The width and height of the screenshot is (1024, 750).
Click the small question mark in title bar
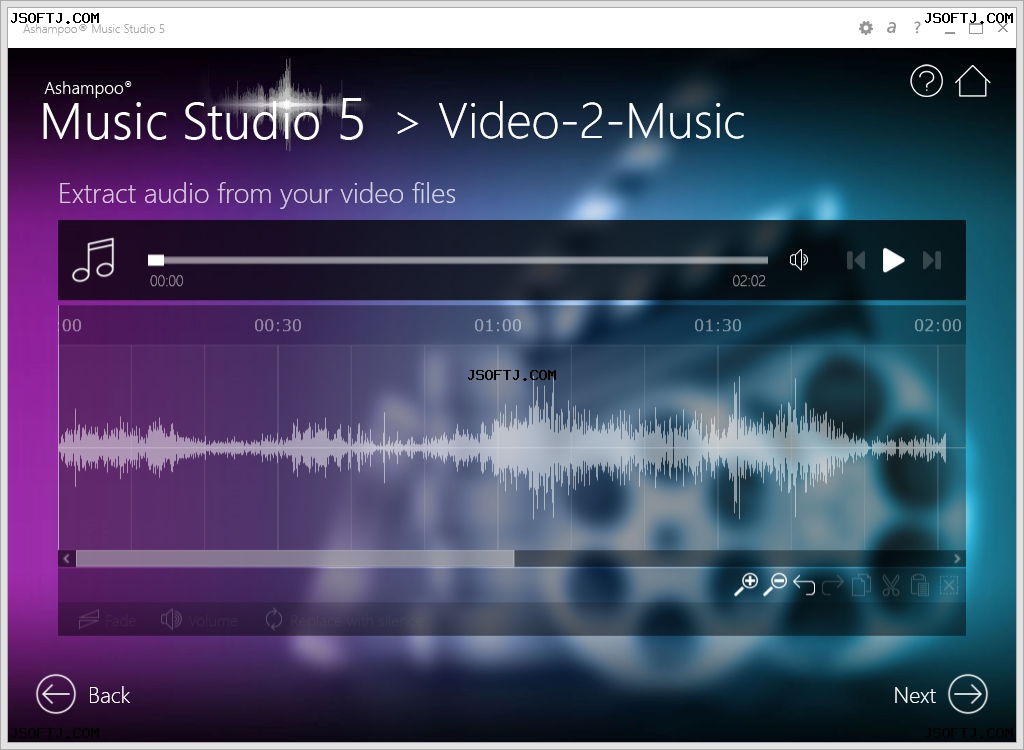point(917,28)
